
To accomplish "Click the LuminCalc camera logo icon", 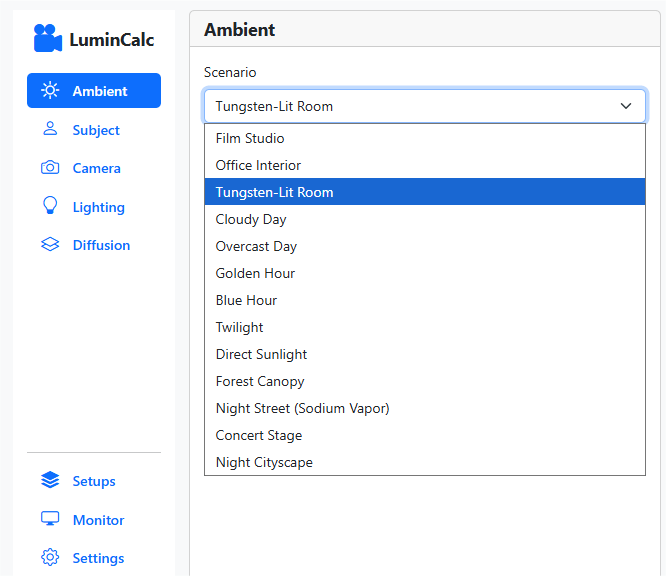I will coord(47,39).
